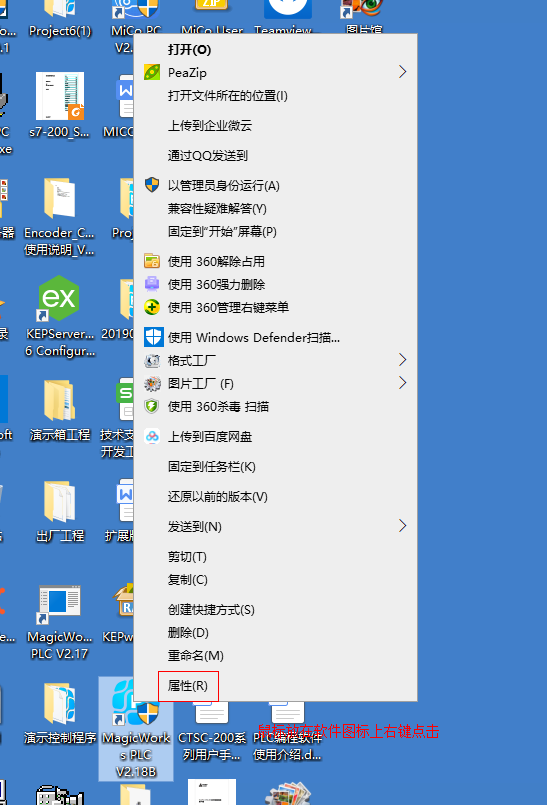The width and height of the screenshot is (547, 805).
Task: Select the MiCo User zip icon
Action: pyautogui.click(x=212, y=8)
